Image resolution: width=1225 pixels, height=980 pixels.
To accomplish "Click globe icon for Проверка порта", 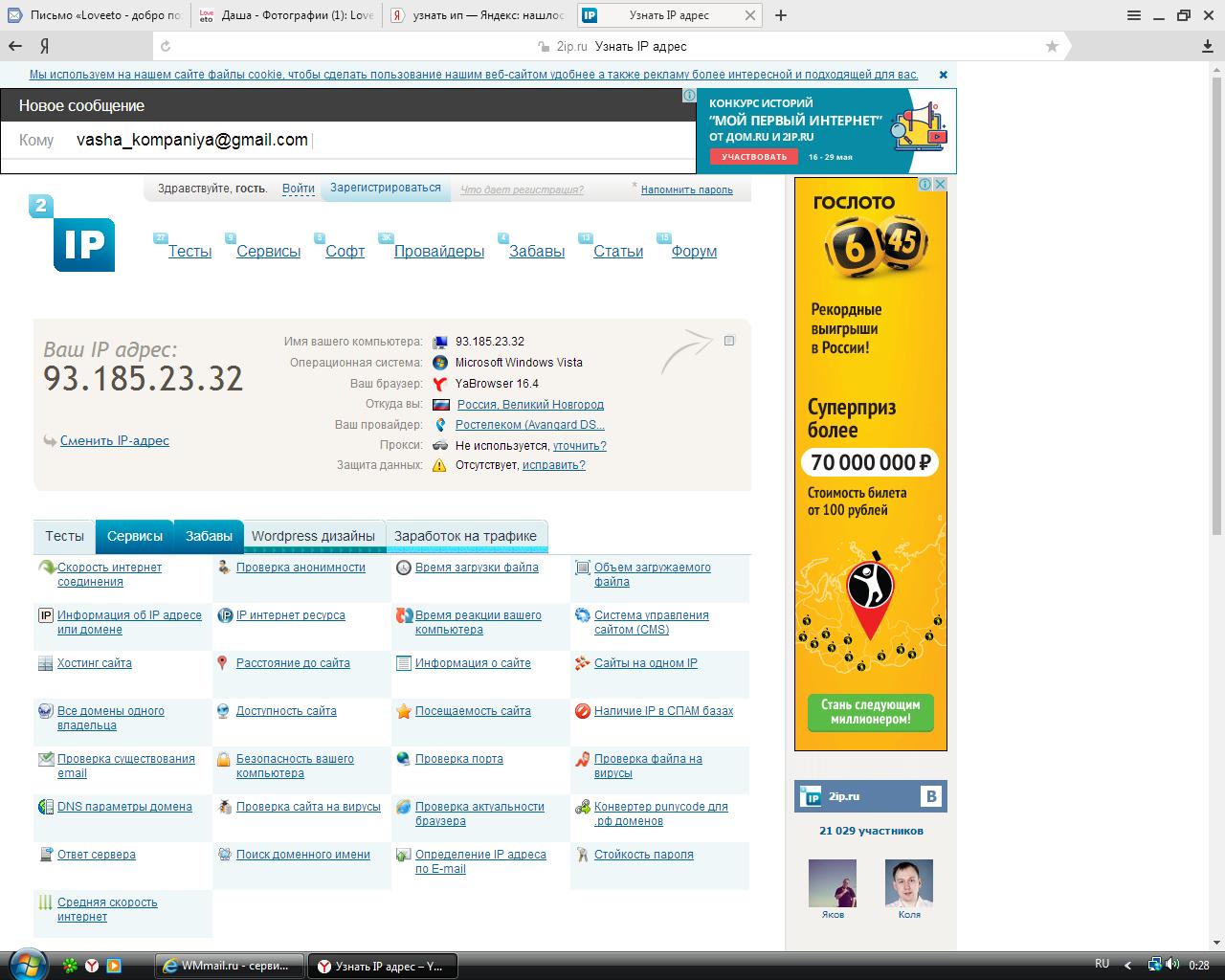I will pyautogui.click(x=403, y=759).
